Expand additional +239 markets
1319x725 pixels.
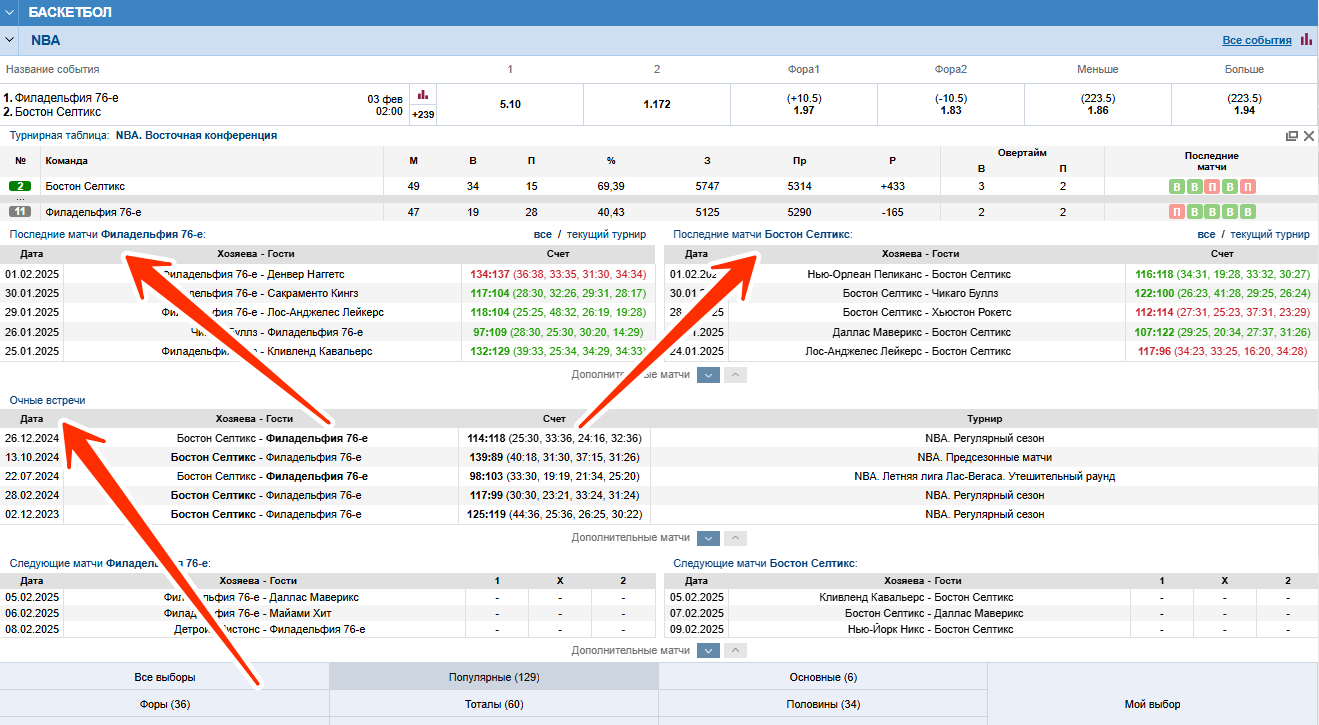(423, 114)
